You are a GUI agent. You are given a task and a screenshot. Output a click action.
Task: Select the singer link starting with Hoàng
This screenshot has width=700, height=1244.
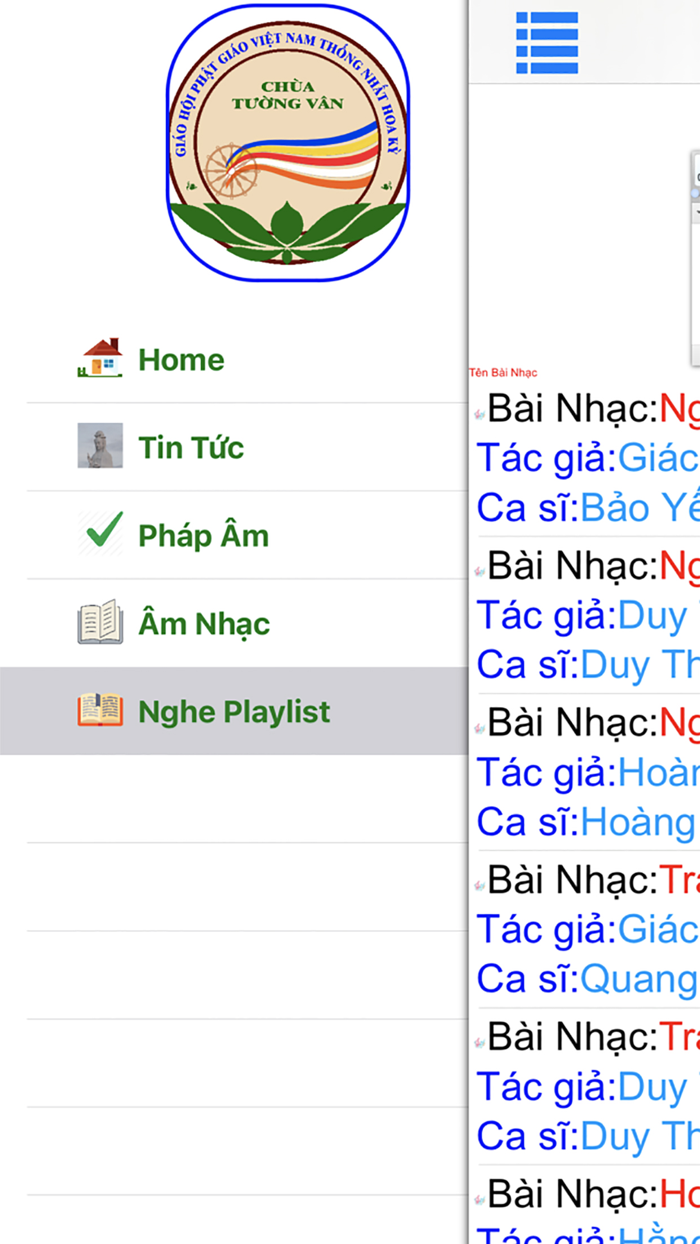(638, 822)
